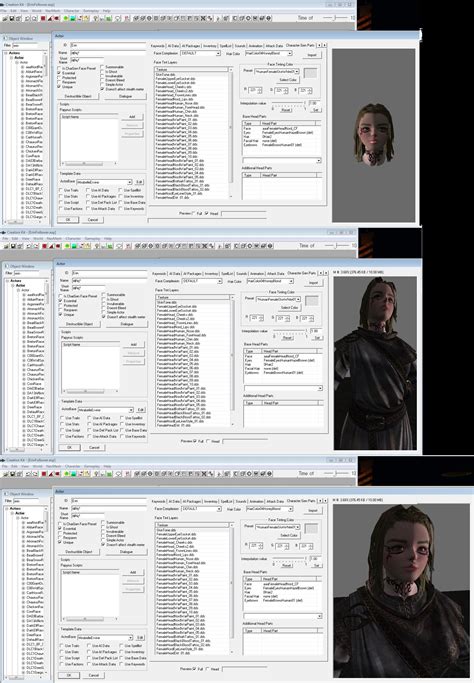The width and height of the screenshot is (474, 683).
Task: Switch to the Inventory tab in the top Actor dialog
Action: click(210, 46)
